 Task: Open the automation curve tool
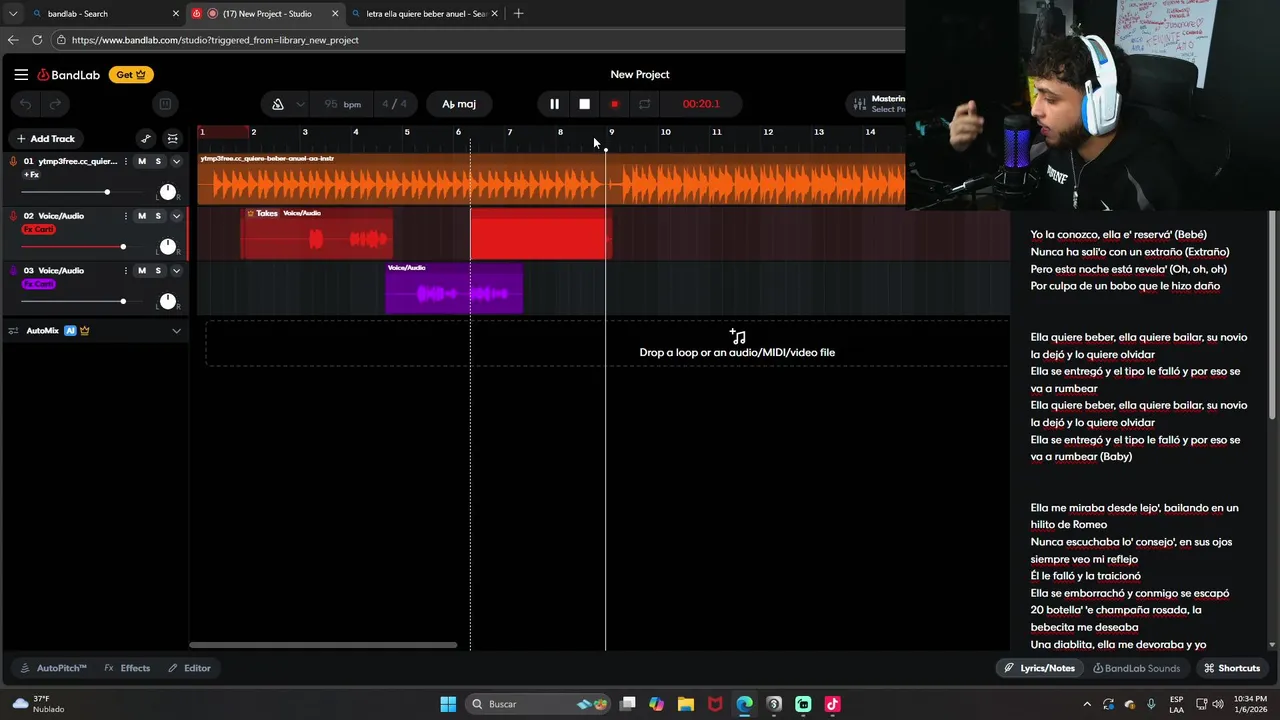point(146,139)
